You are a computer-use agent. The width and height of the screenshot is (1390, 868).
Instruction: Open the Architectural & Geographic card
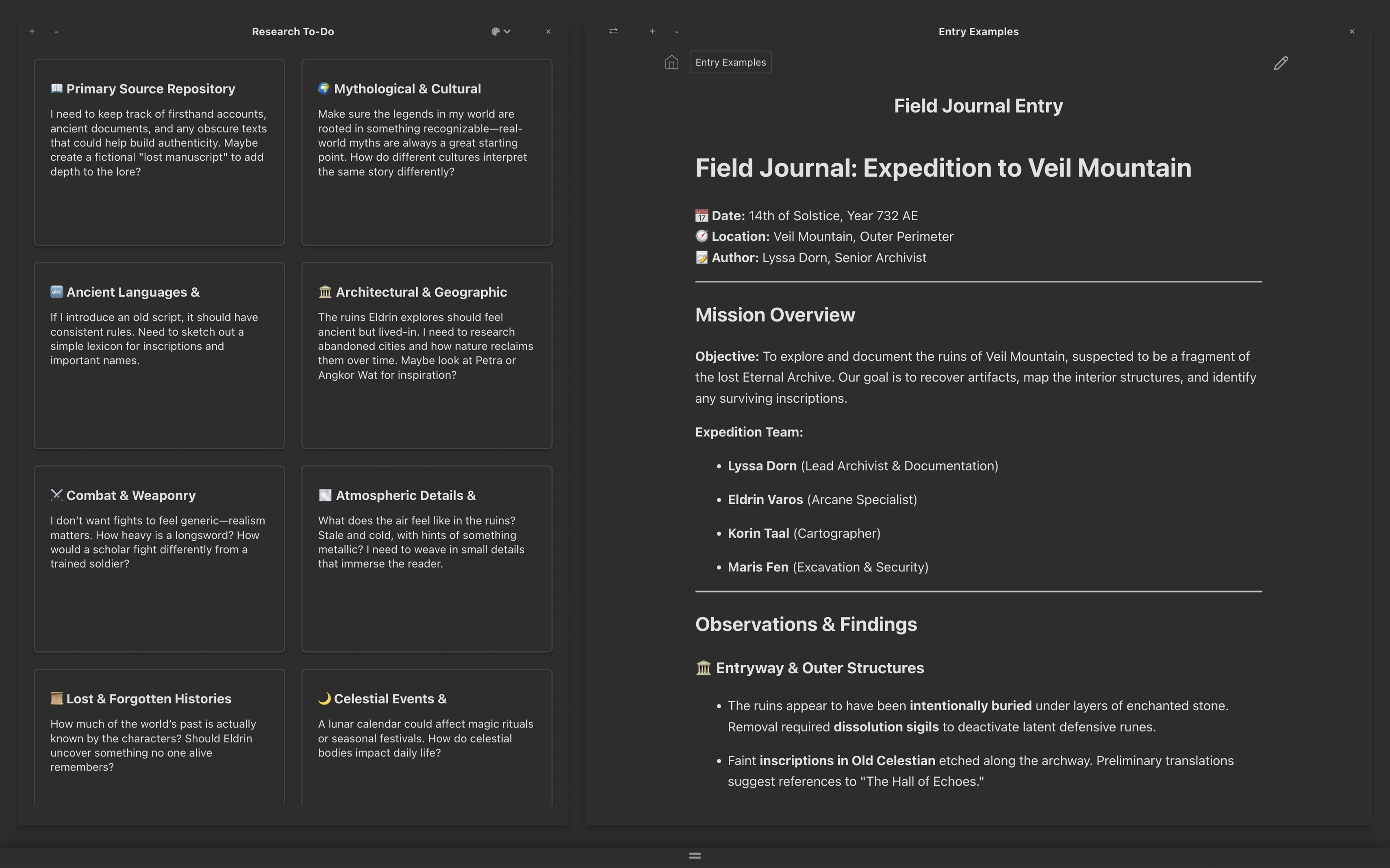pos(427,355)
